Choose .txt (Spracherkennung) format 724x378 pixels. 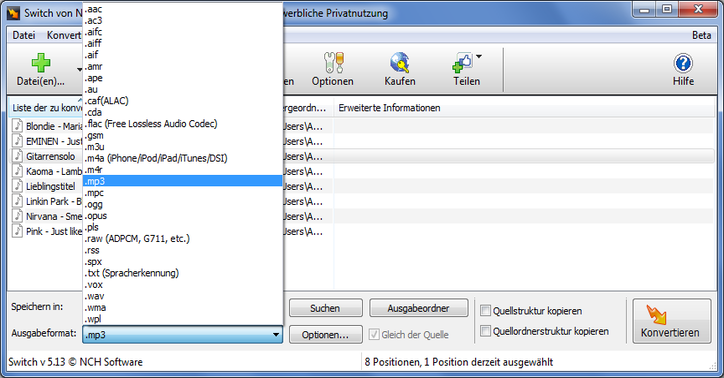click(x=182, y=273)
